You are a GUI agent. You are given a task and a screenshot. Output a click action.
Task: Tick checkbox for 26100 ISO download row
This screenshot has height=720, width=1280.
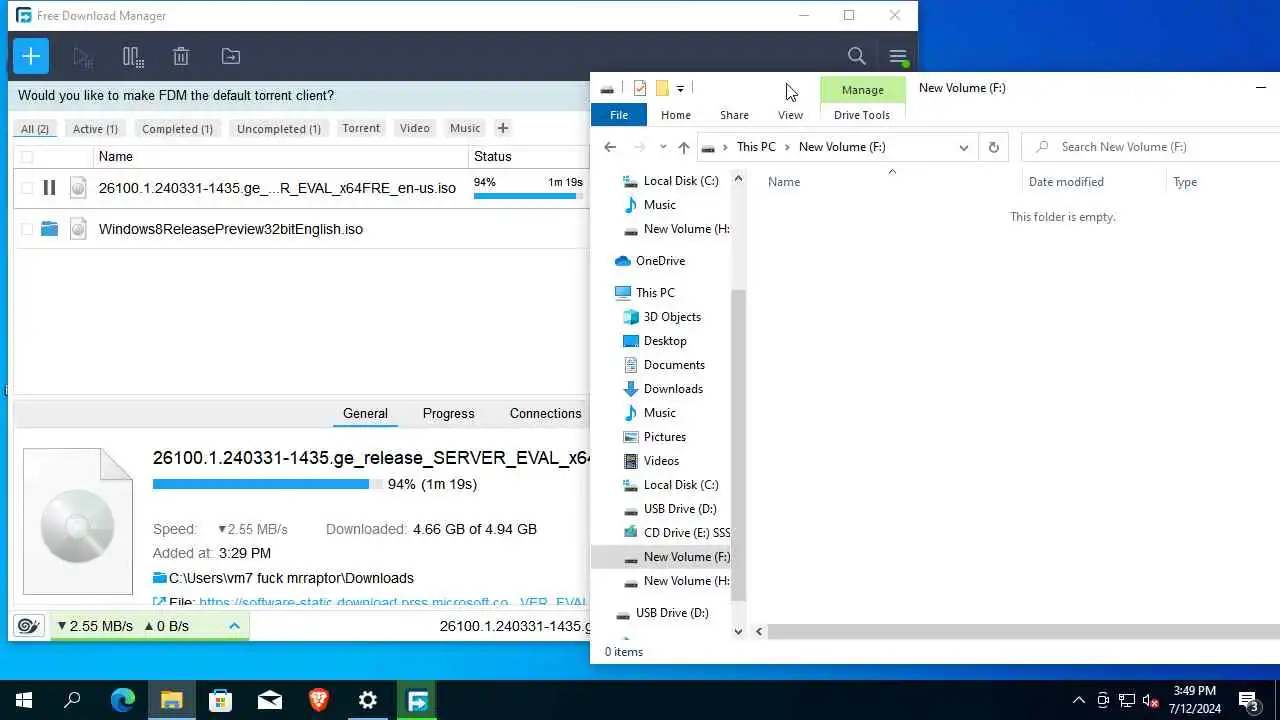(26, 188)
